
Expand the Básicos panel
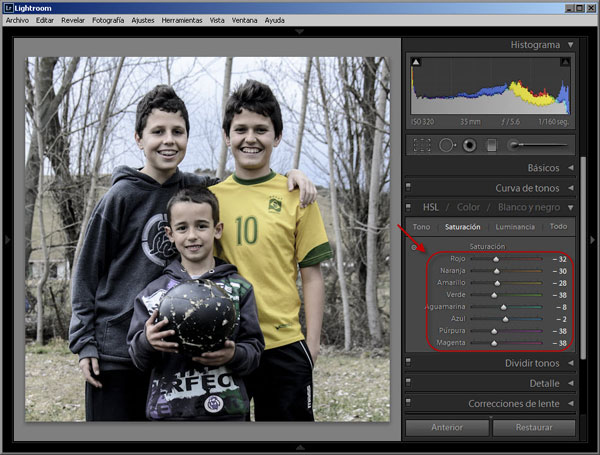[571, 168]
